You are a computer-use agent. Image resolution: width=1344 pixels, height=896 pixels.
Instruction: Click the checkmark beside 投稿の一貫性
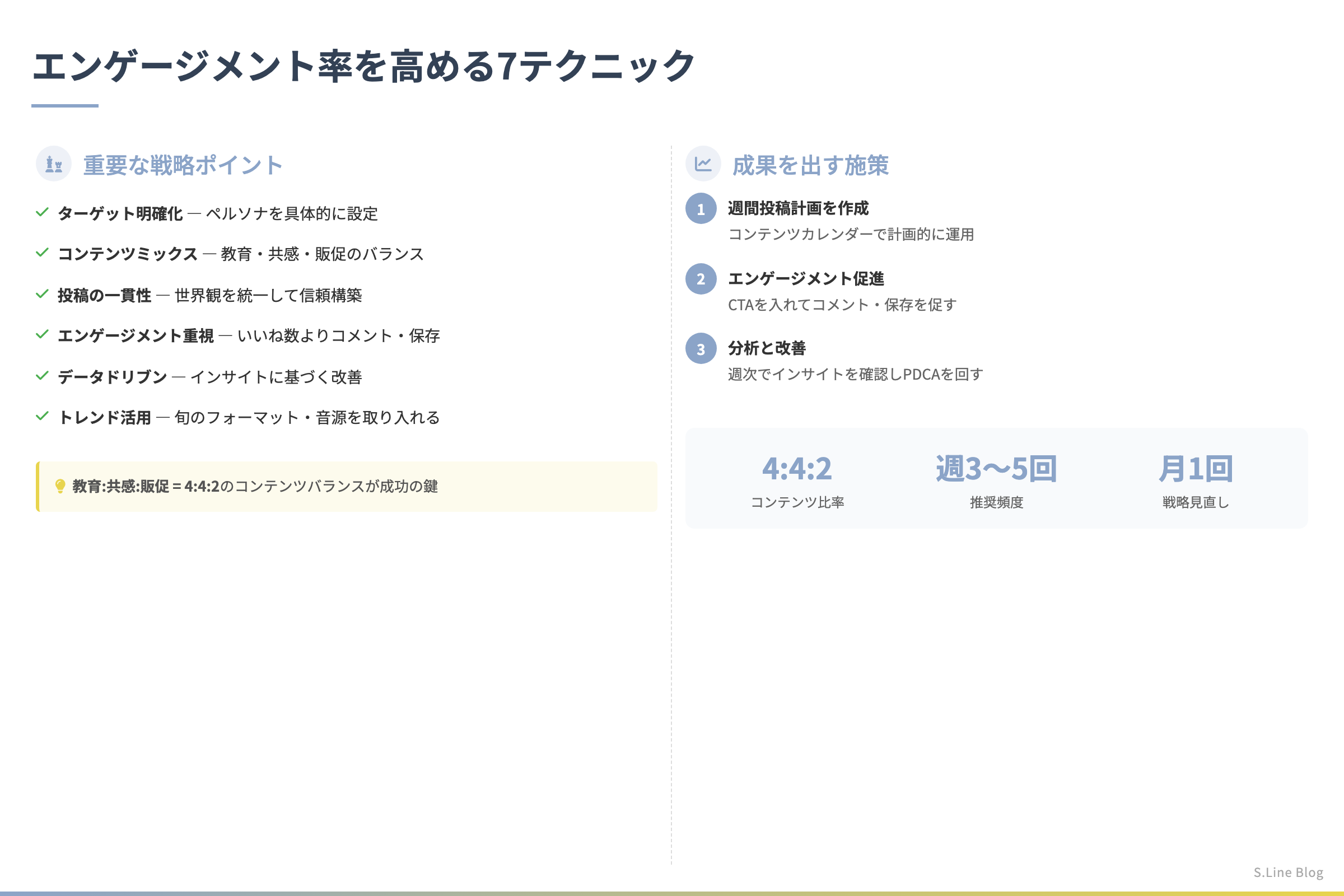click(43, 293)
